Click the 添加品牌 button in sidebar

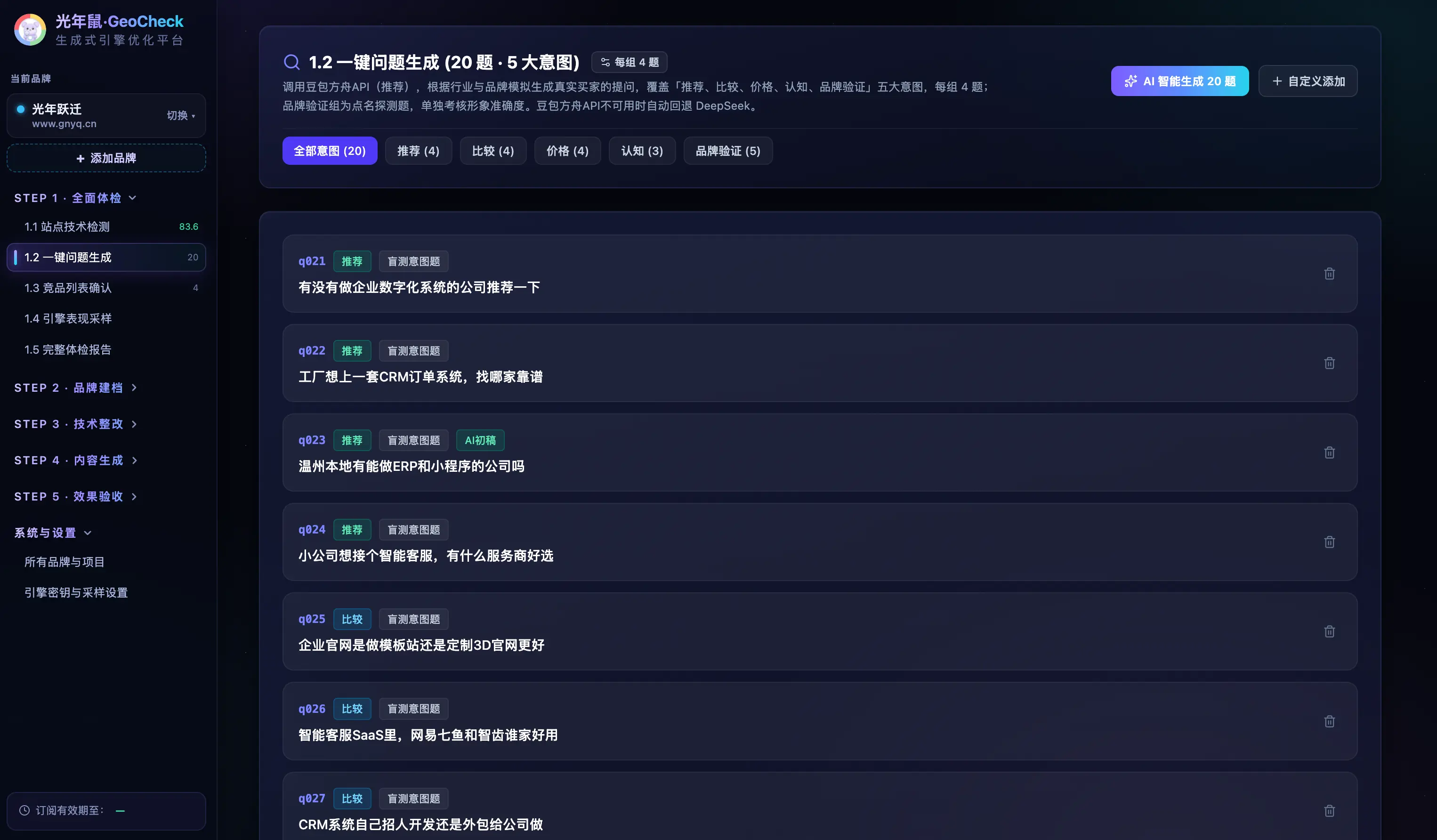(106, 158)
